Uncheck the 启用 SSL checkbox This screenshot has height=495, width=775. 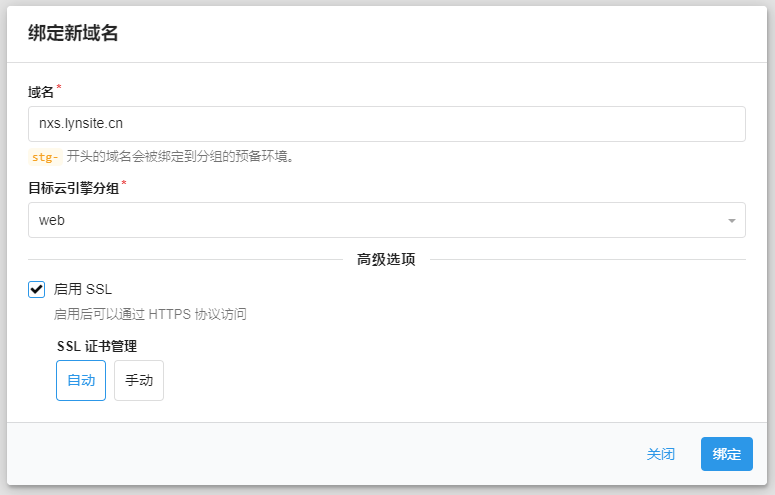(x=37, y=289)
